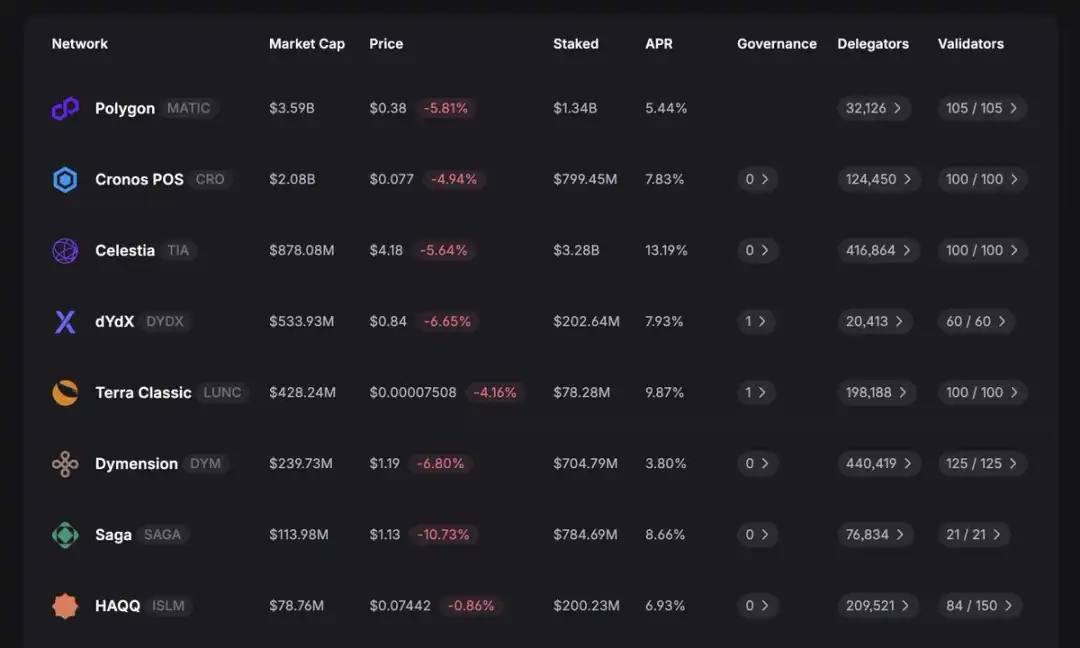The image size is (1080, 648).
Task: Click the Terra Classic orange logo
Action: pyautogui.click(x=65, y=393)
